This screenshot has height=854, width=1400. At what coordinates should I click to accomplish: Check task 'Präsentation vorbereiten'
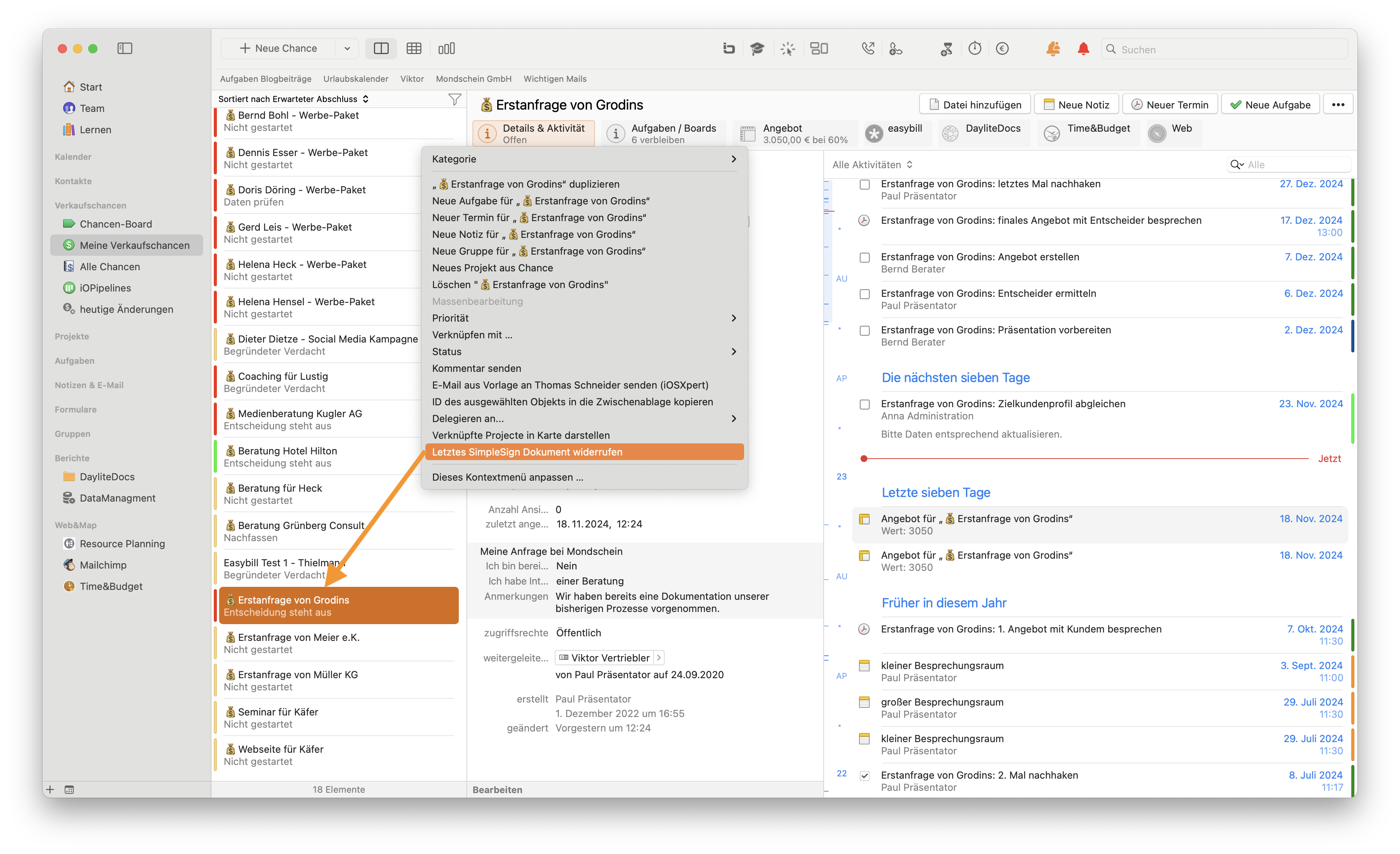pyautogui.click(x=865, y=330)
